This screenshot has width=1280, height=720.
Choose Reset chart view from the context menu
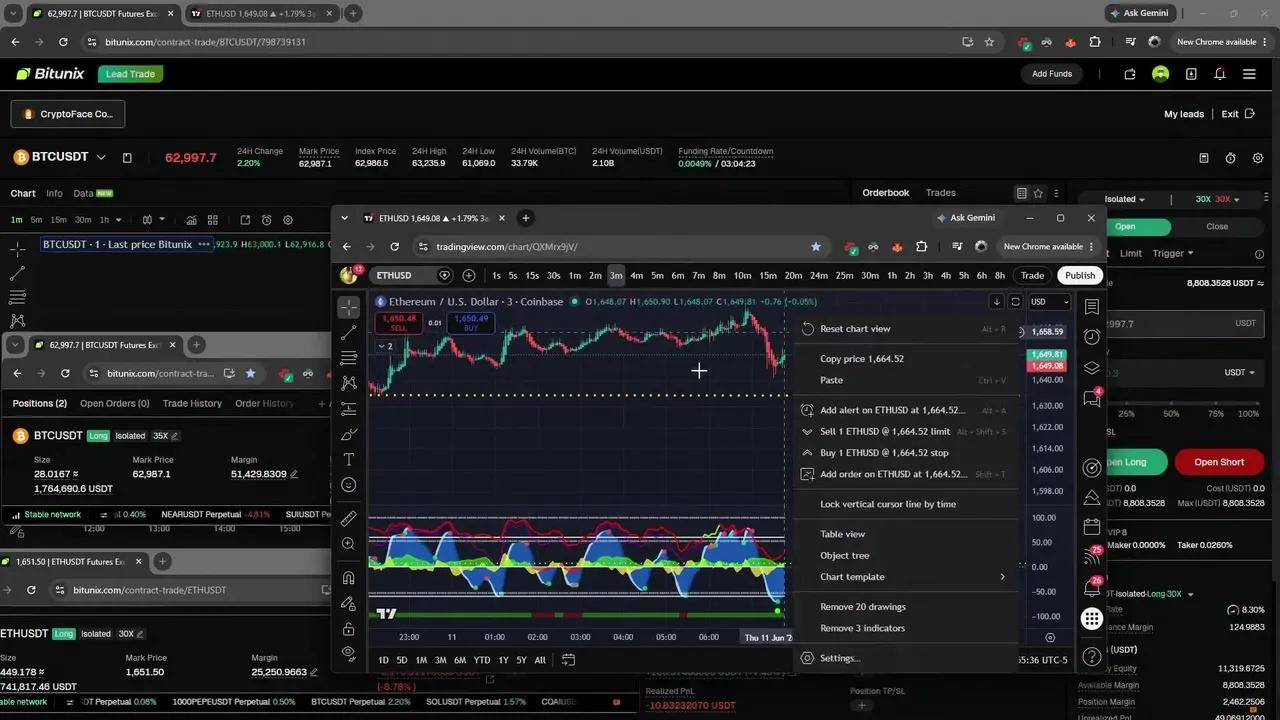(855, 329)
